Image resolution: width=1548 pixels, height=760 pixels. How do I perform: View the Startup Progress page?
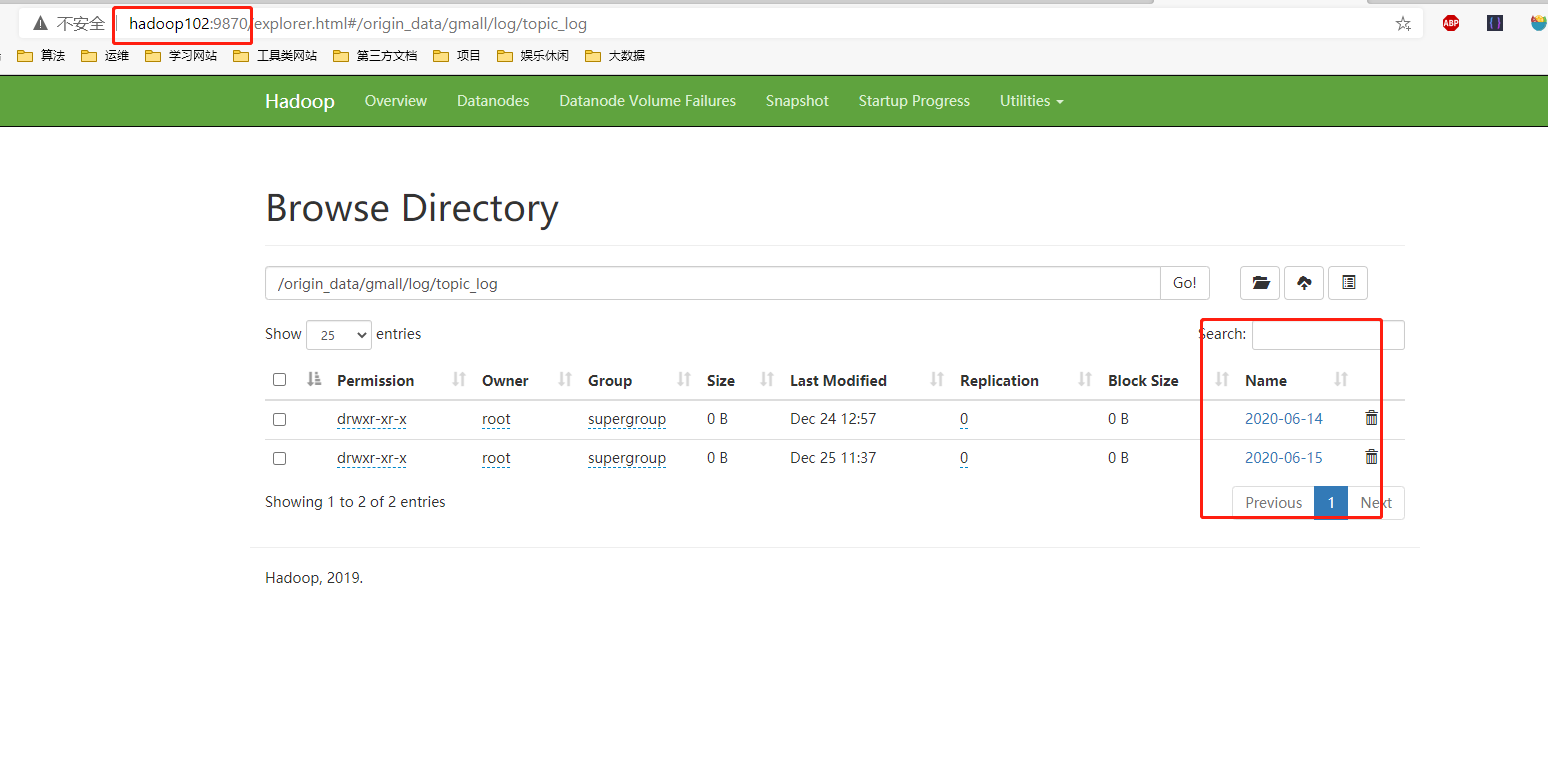[x=914, y=100]
